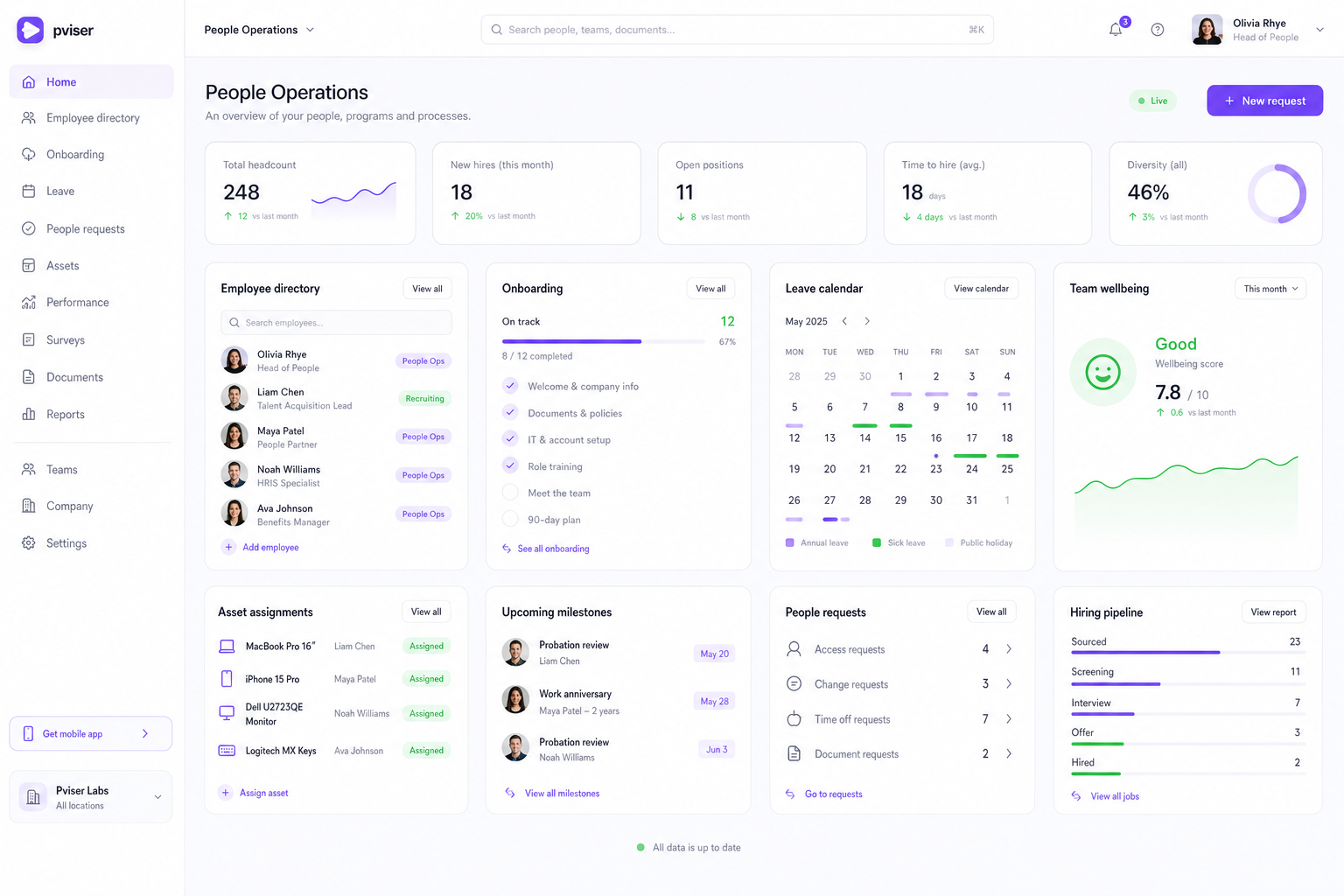
Task: Click the On track onboarding progress bar
Action: pyautogui.click(x=604, y=341)
